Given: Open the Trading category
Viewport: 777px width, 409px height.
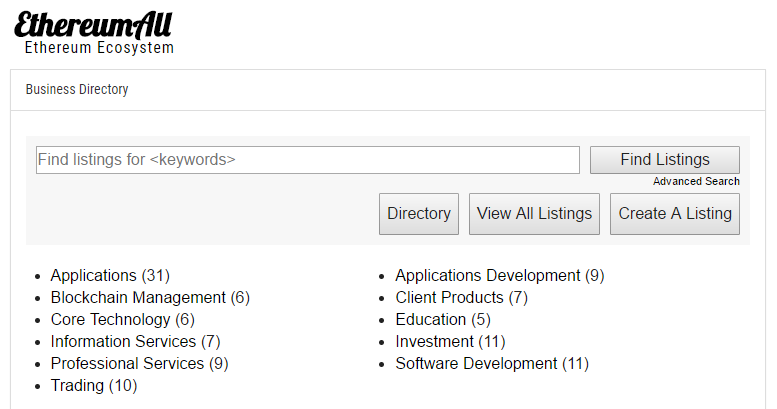Looking at the screenshot, I should coord(77,385).
